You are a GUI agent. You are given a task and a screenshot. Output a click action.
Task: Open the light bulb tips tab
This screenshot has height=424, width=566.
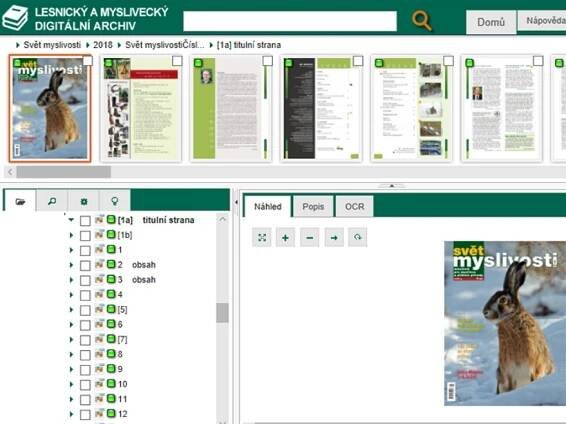(115, 201)
